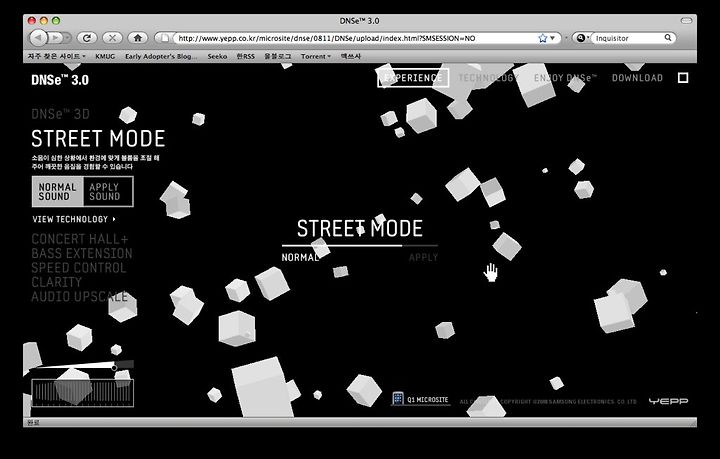Viewport: 720px width, 459px height.
Task: Open the dropdown arrow next to bookmark star
Action: tap(552, 38)
